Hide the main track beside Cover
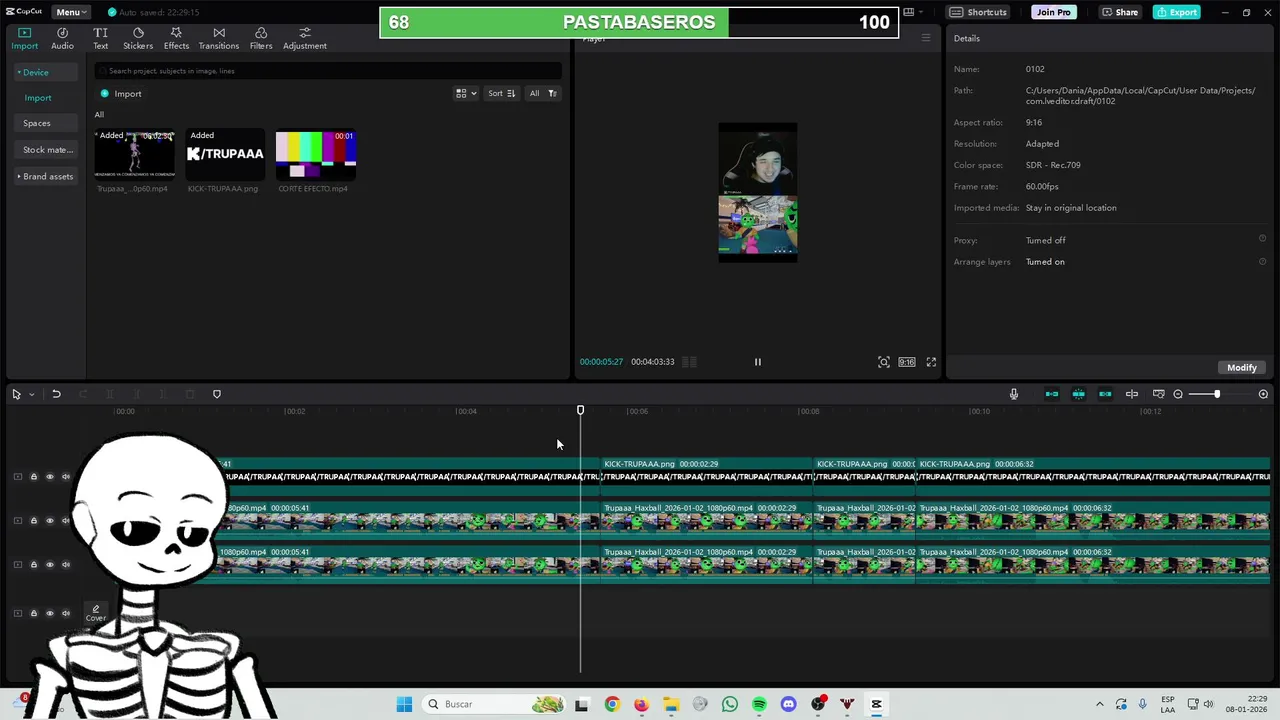Screen dimensions: 1280x720 click(49, 613)
